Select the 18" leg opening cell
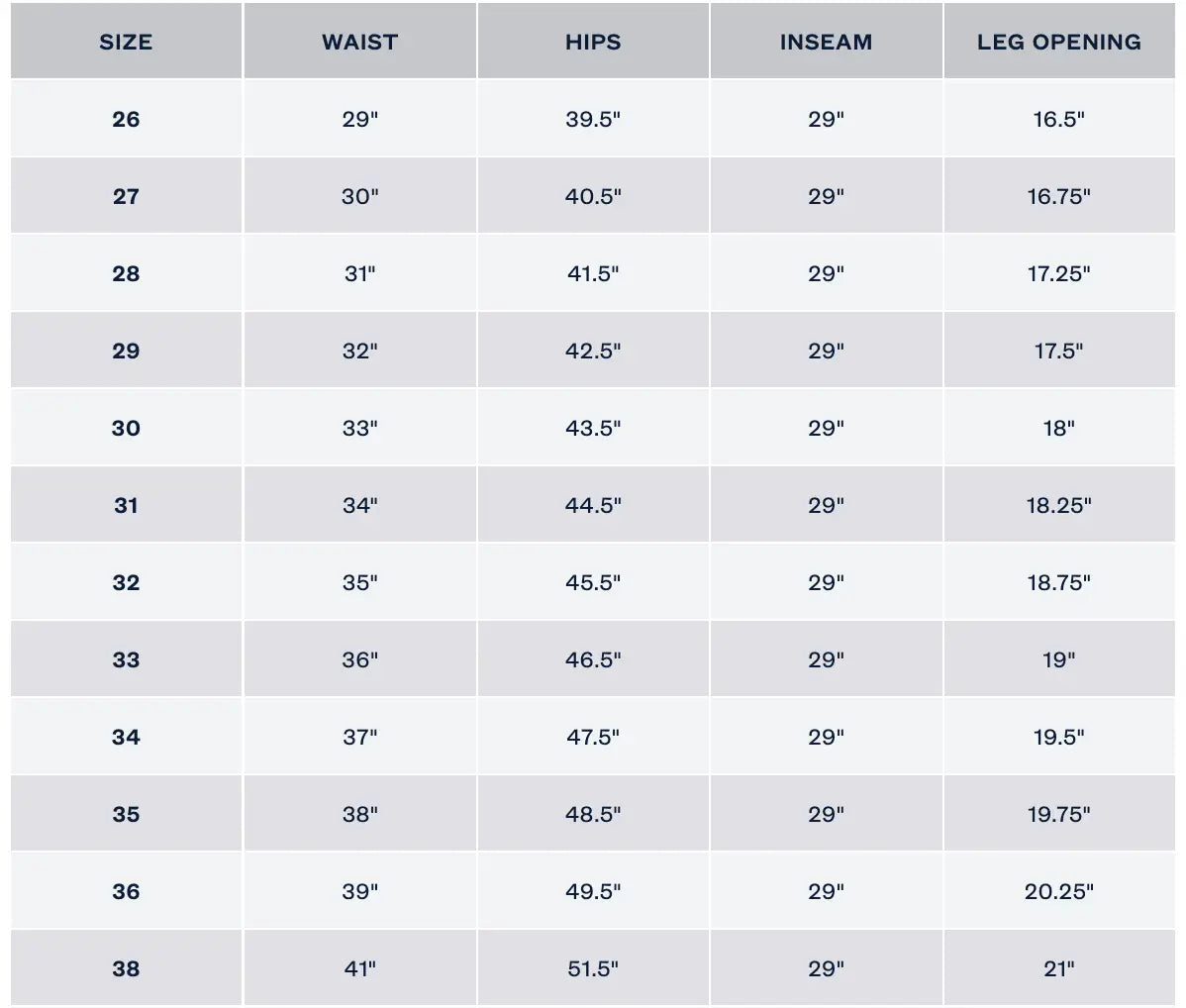Screen dimensions: 1186x1008 [x=1058, y=428]
